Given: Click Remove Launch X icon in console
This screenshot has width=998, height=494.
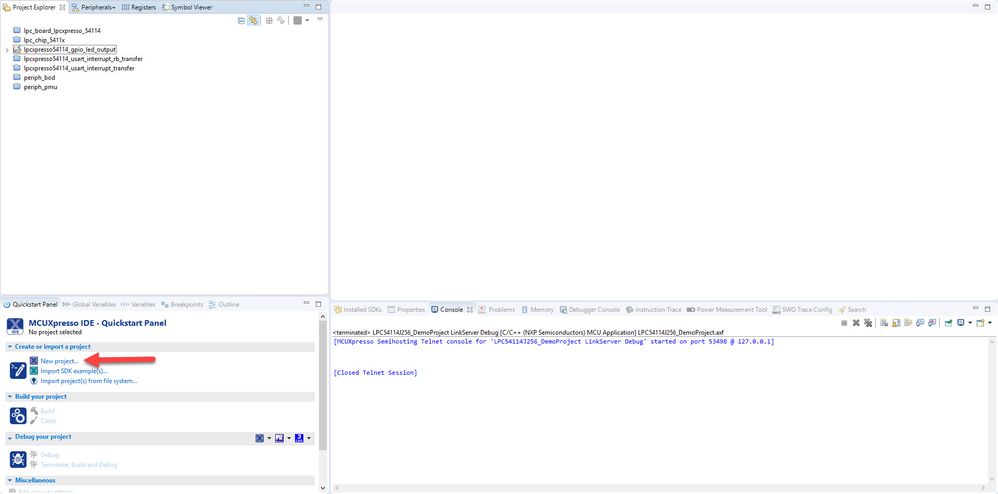Looking at the screenshot, I should [x=856, y=323].
